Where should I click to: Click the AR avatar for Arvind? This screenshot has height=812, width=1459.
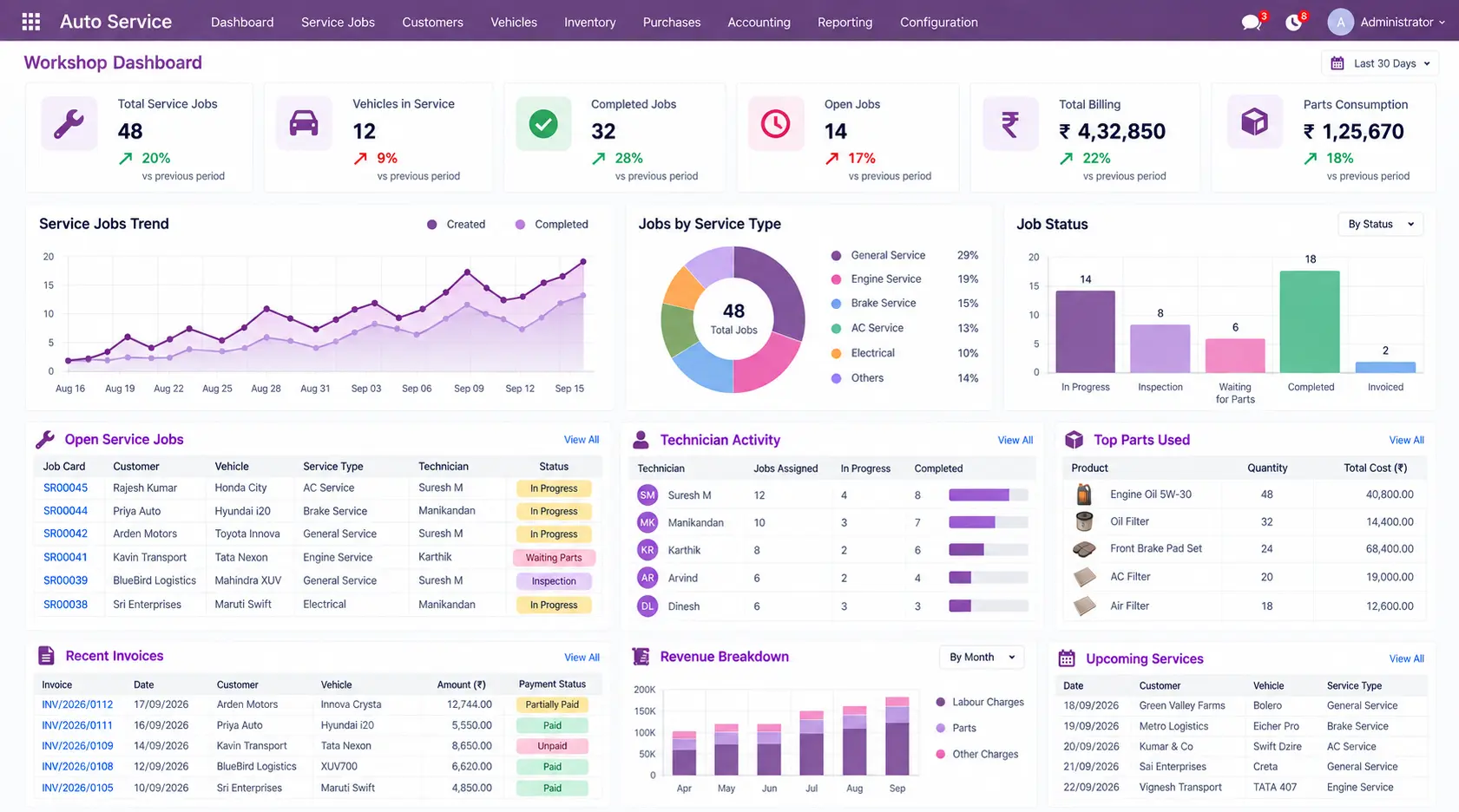pos(647,578)
